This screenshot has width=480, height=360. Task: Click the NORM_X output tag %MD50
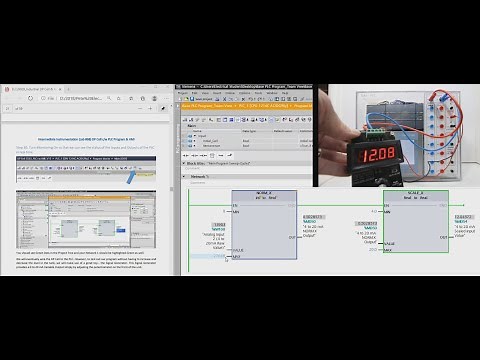click(309, 221)
